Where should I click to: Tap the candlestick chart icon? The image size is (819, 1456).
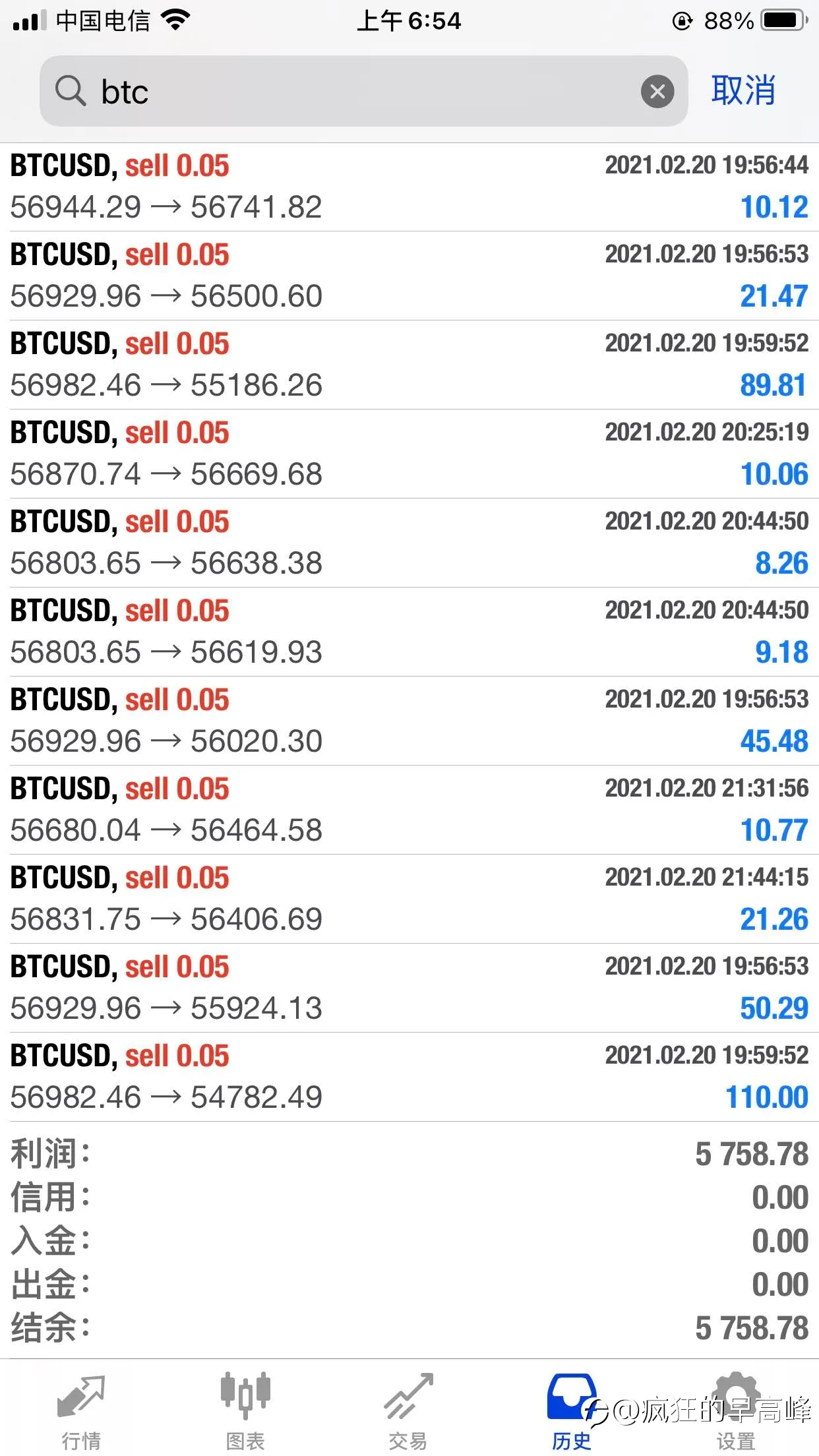[x=245, y=1395]
